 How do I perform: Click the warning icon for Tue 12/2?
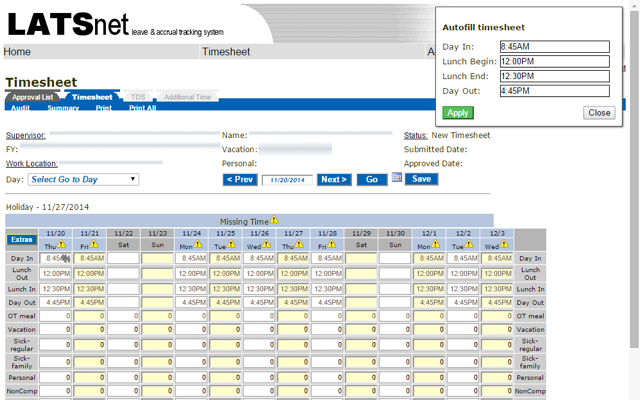click(x=469, y=244)
